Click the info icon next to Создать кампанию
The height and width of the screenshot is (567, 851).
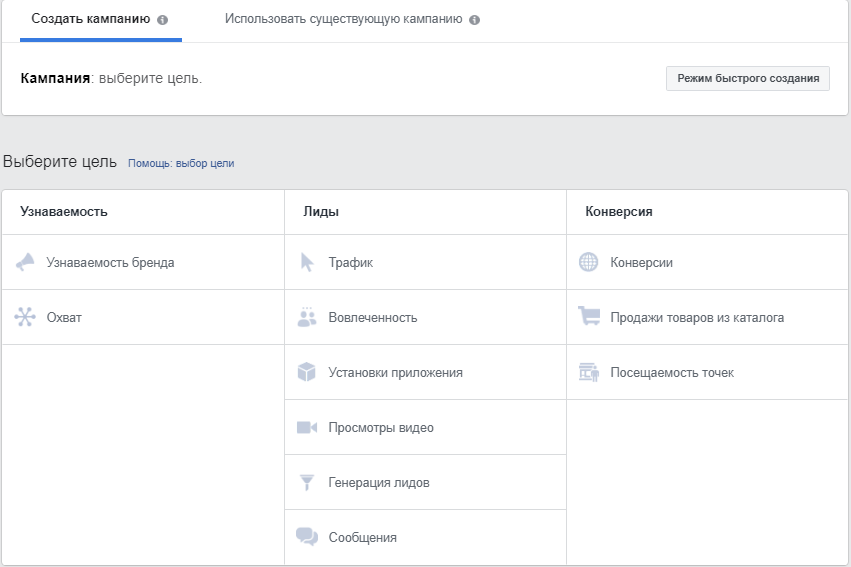[163, 20]
